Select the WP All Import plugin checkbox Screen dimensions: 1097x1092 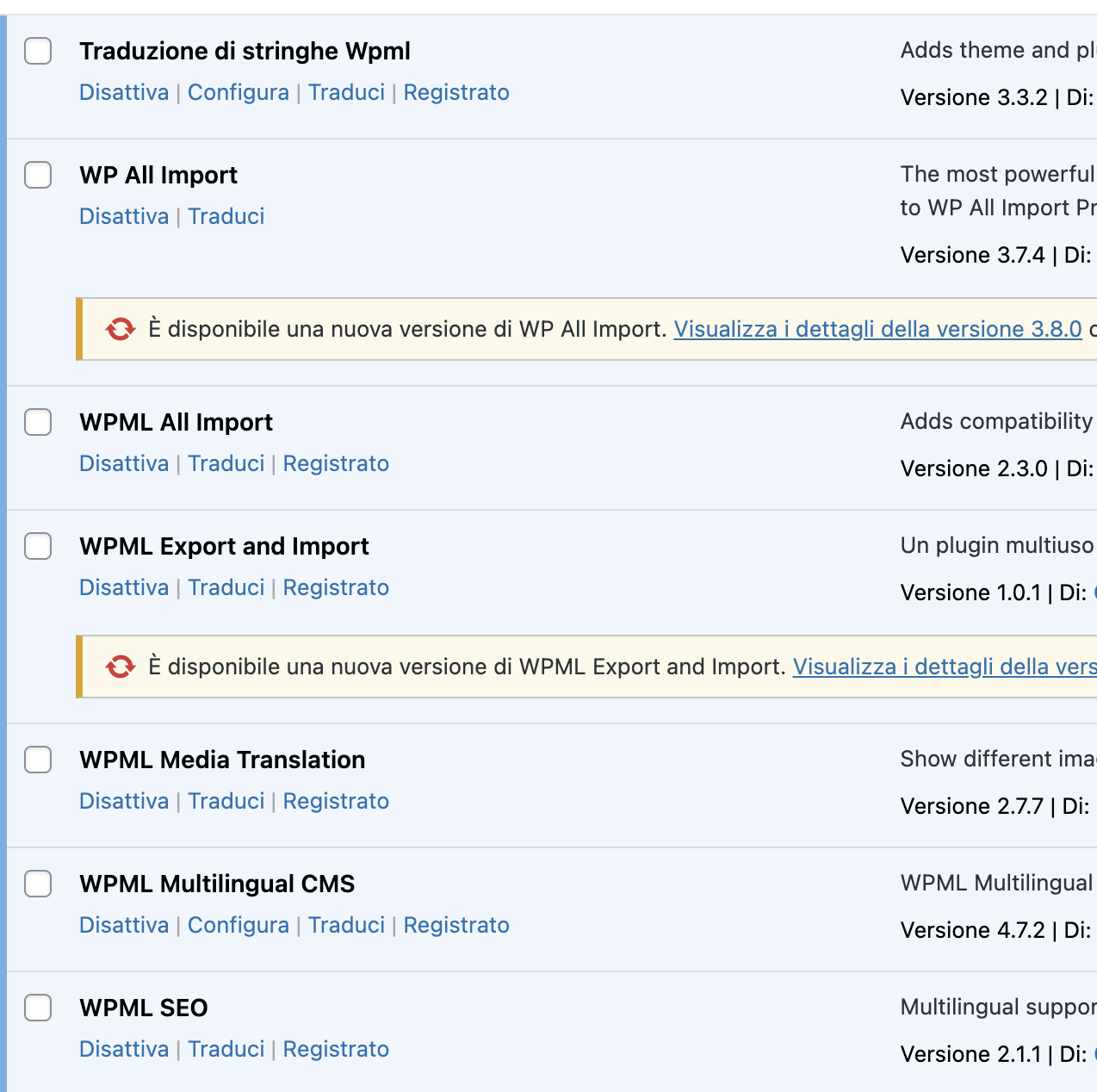pyautogui.click(x=38, y=175)
